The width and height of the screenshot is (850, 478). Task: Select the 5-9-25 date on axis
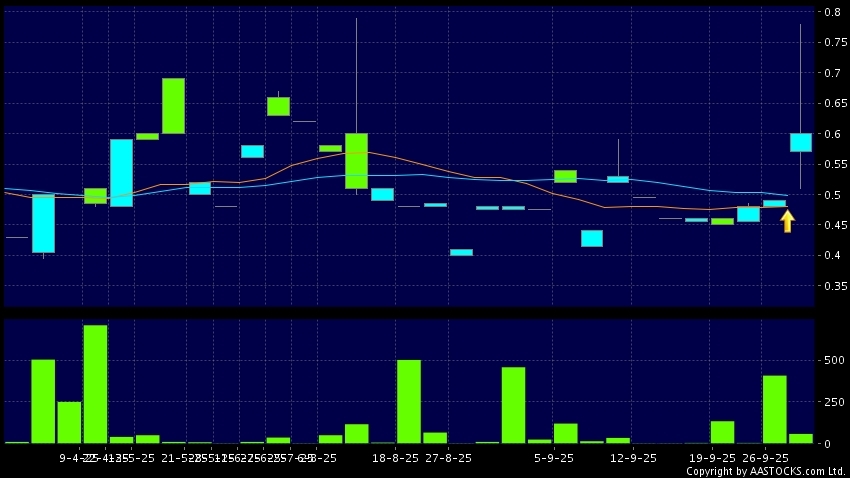coord(554,457)
